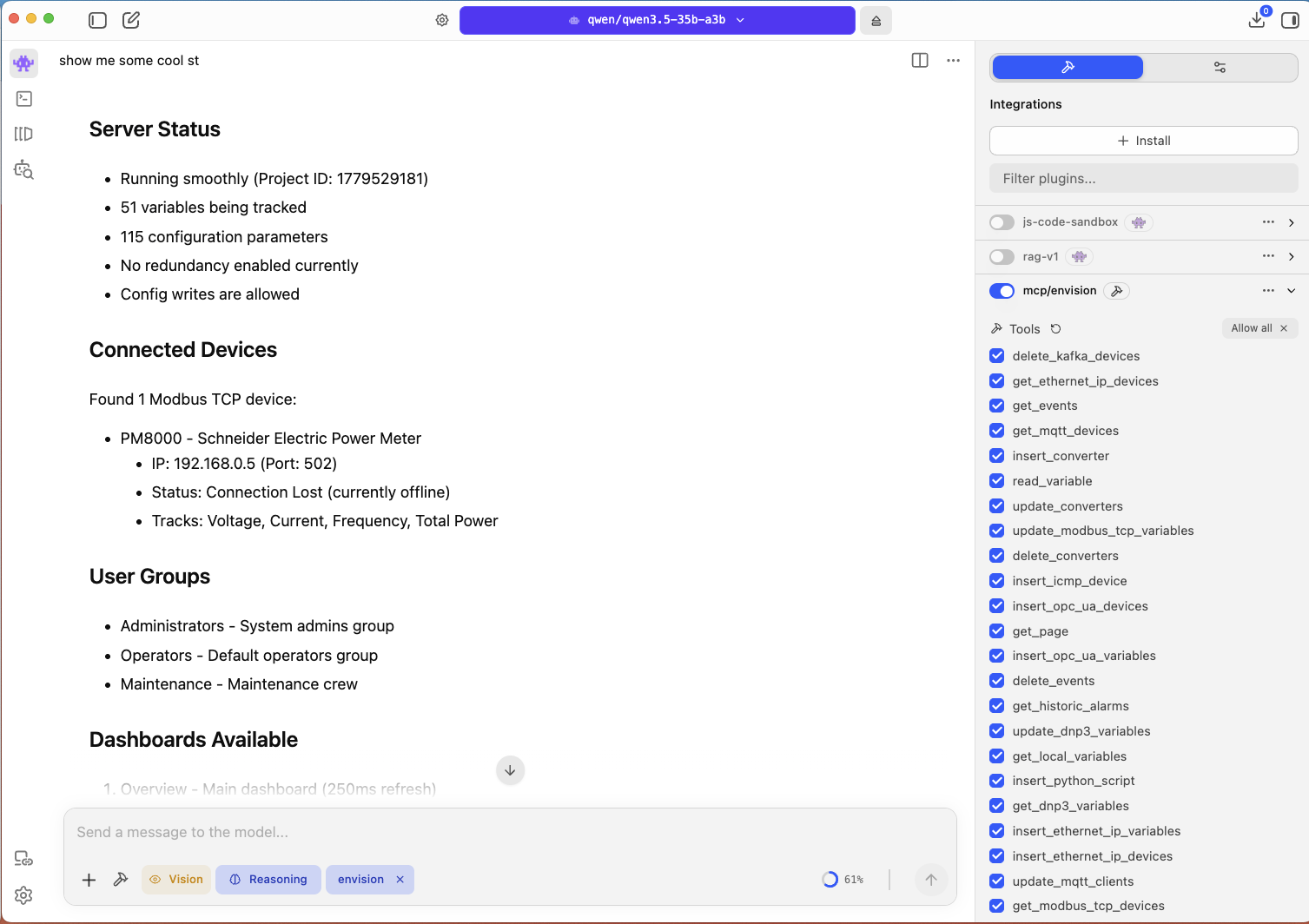Focus the Filter plugins search field
1309x924 pixels.
[x=1143, y=179]
